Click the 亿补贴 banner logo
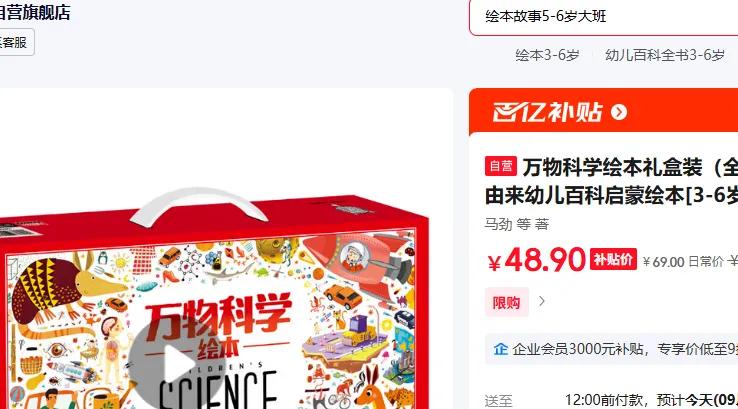This screenshot has width=738, height=409. point(548,112)
